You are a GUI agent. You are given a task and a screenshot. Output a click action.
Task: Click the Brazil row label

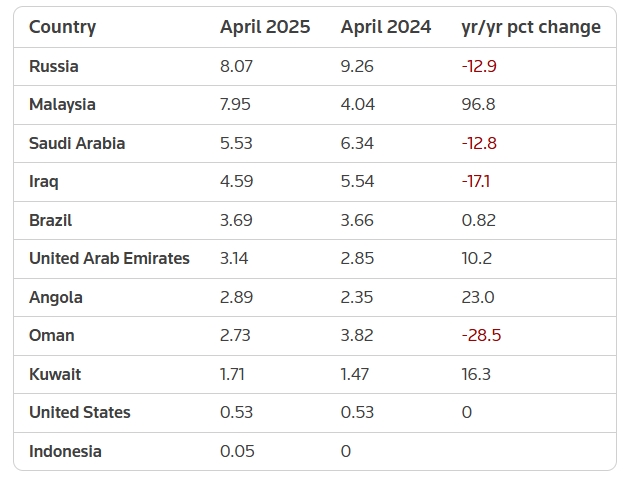click(50, 220)
